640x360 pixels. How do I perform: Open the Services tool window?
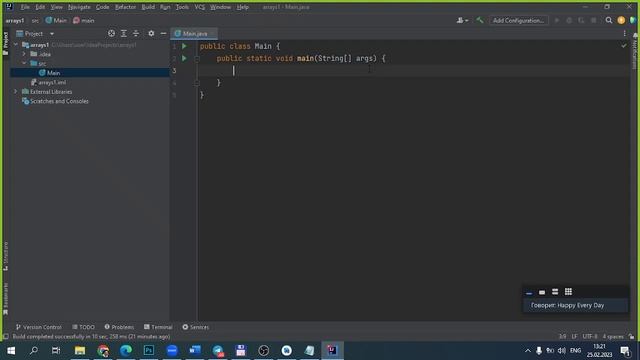[196, 327]
